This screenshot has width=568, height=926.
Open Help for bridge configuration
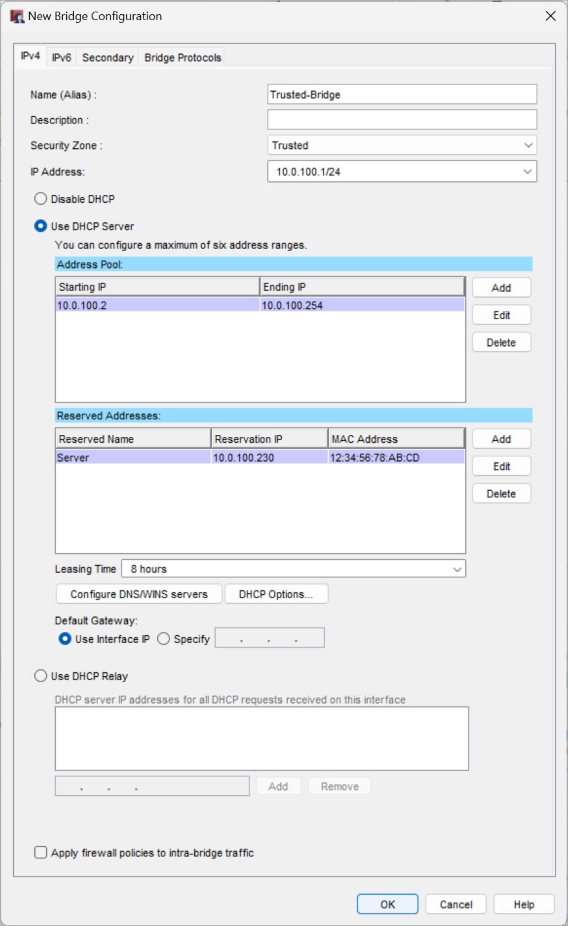point(524,904)
